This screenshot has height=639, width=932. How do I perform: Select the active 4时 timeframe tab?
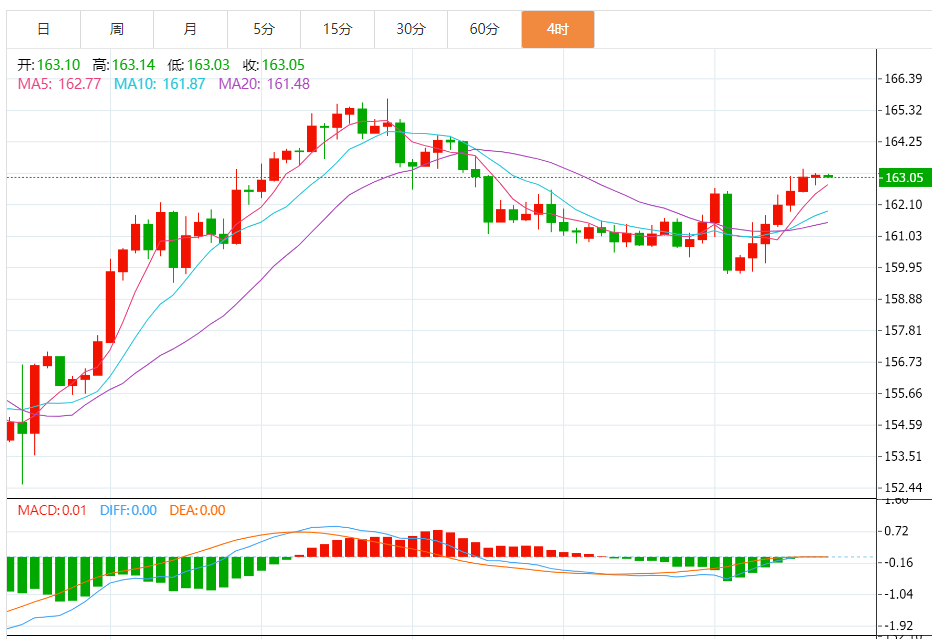pyautogui.click(x=558, y=29)
